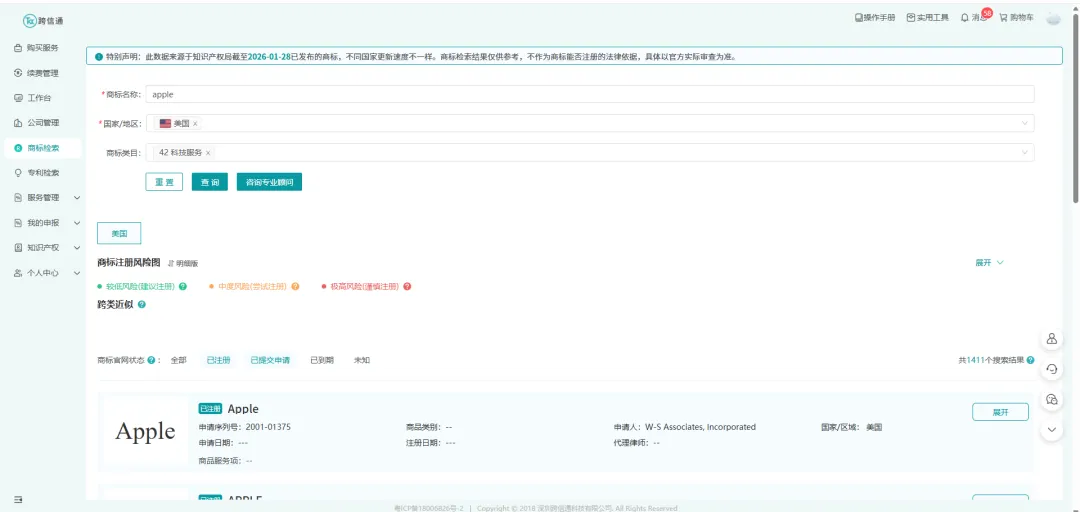The image size is (1080, 512).
Task: Collapse the sidebar with the bottom-left menu icon
Action: tap(19, 499)
